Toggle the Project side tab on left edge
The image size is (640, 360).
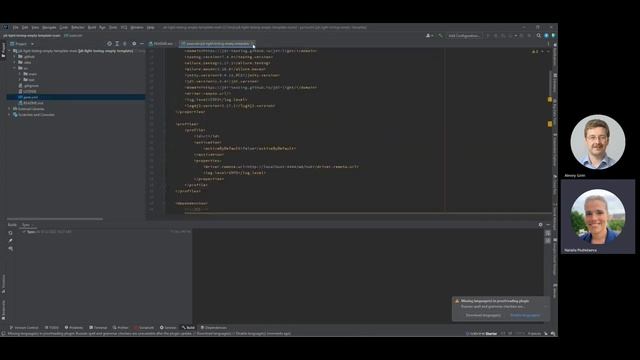(3, 50)
